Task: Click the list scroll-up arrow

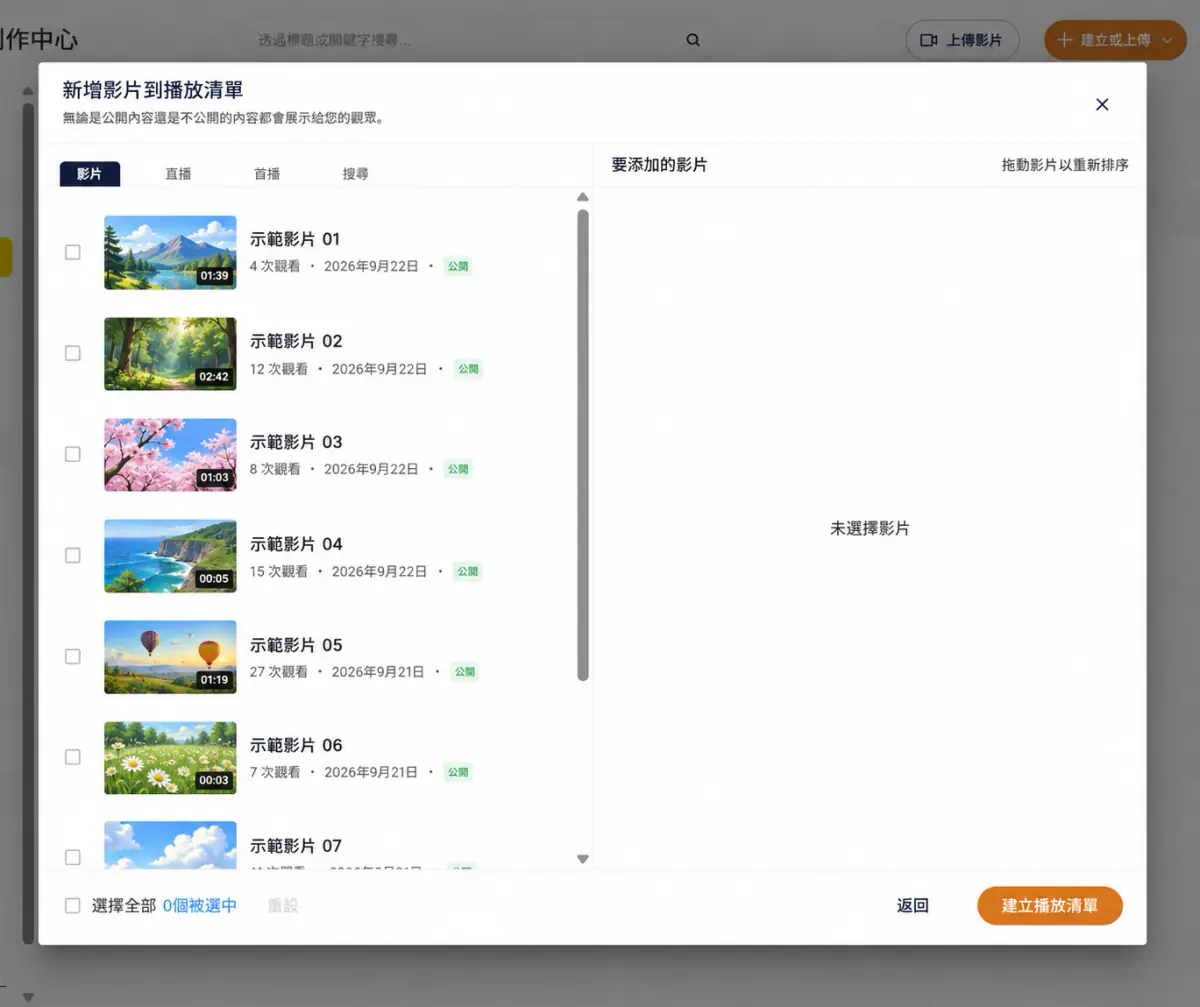Action: click(583, 197)
